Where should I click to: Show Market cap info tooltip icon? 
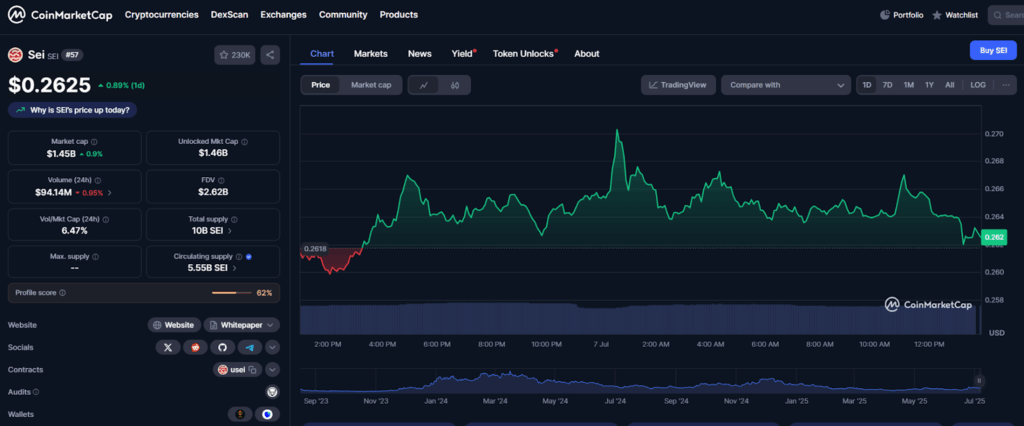(94, 142)
